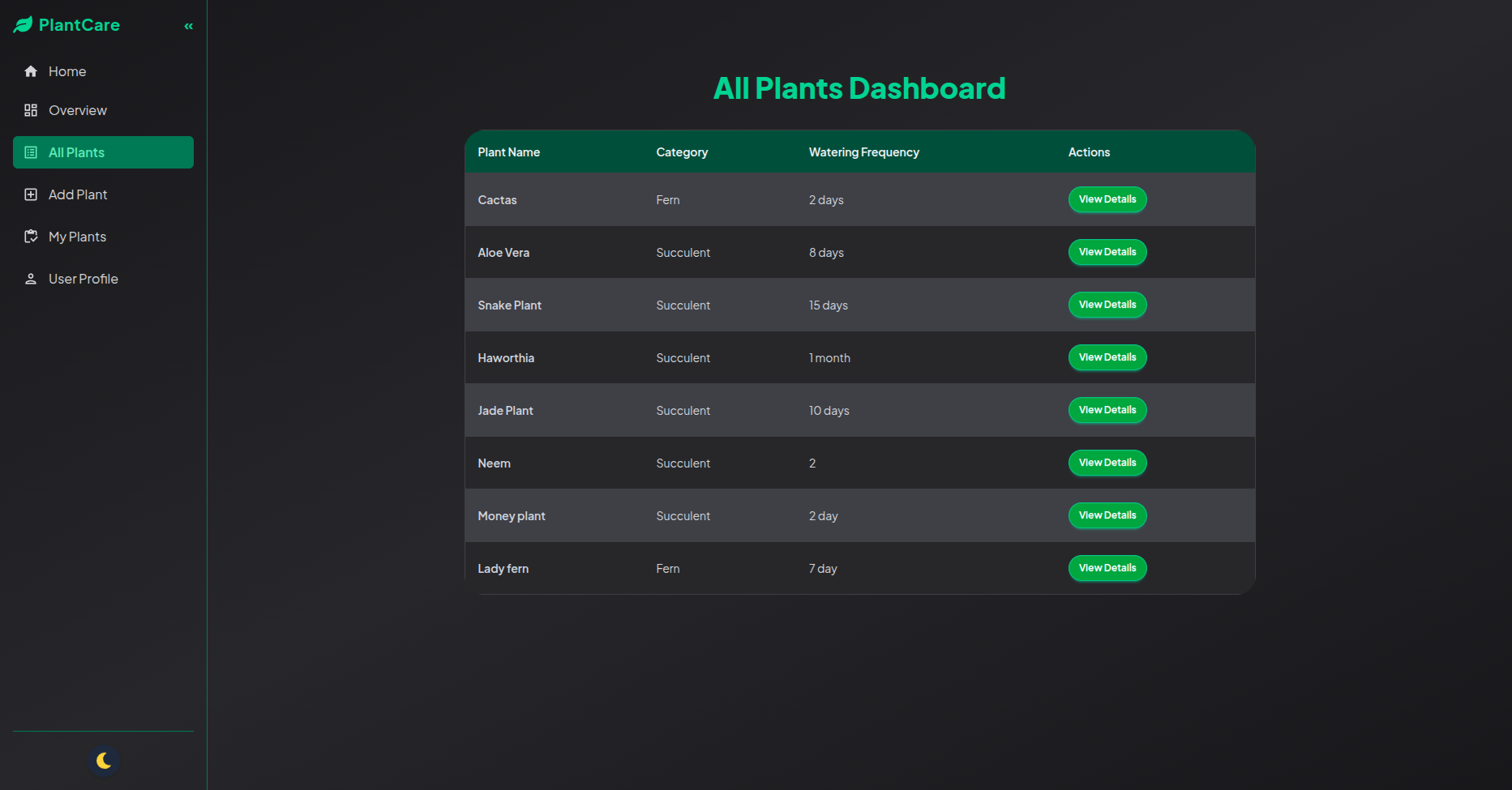The width and height of the screenshot is (1512, 790).
Task: Collapse the sidebar with the double-chevron
Action: click(x=188, y=25)
